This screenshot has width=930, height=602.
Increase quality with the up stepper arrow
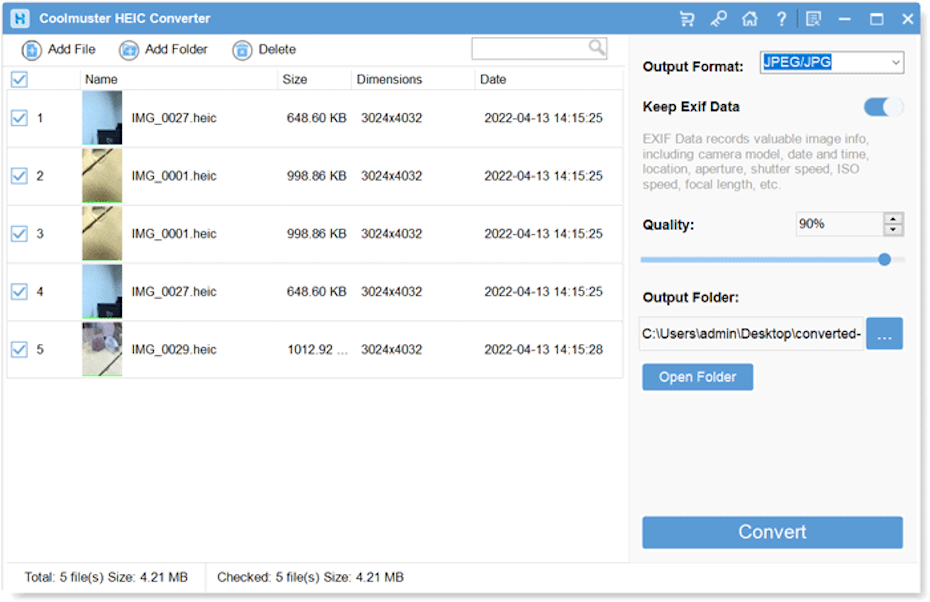[x=893, y=219]
